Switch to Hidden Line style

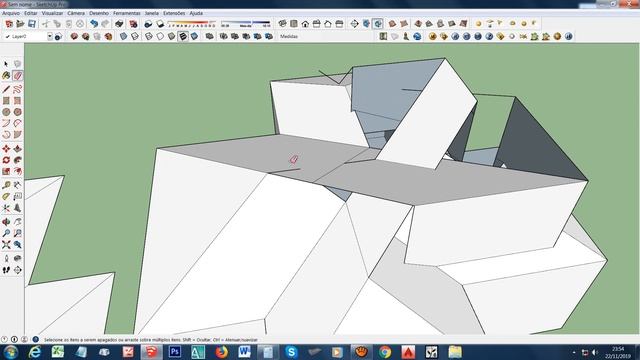[x=160, y=36]
